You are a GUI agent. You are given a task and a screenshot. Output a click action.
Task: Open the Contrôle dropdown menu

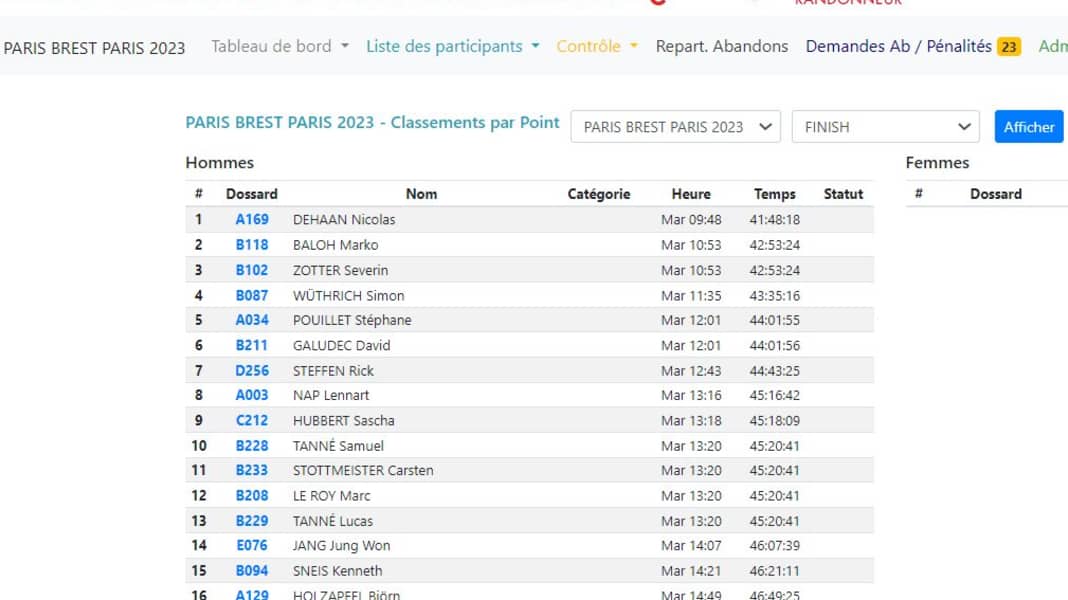[x=597, y=46]
